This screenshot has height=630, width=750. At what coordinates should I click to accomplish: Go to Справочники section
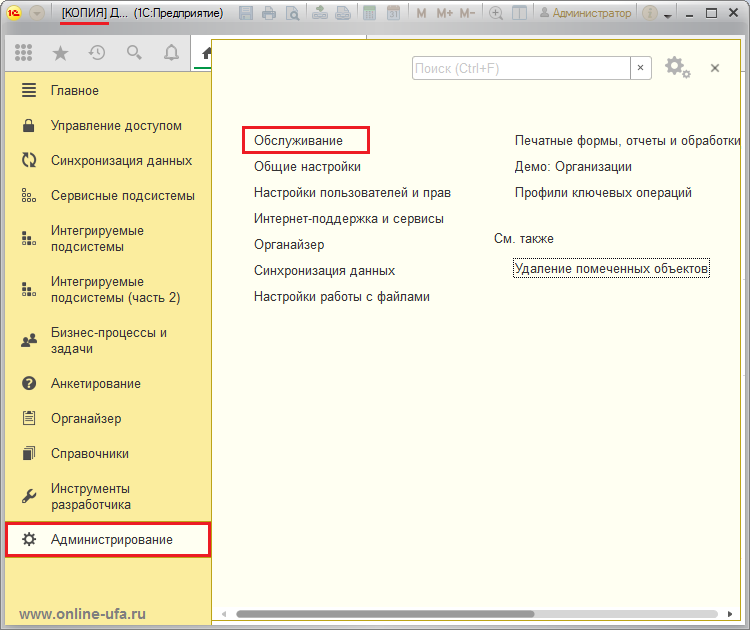point(90,453)
